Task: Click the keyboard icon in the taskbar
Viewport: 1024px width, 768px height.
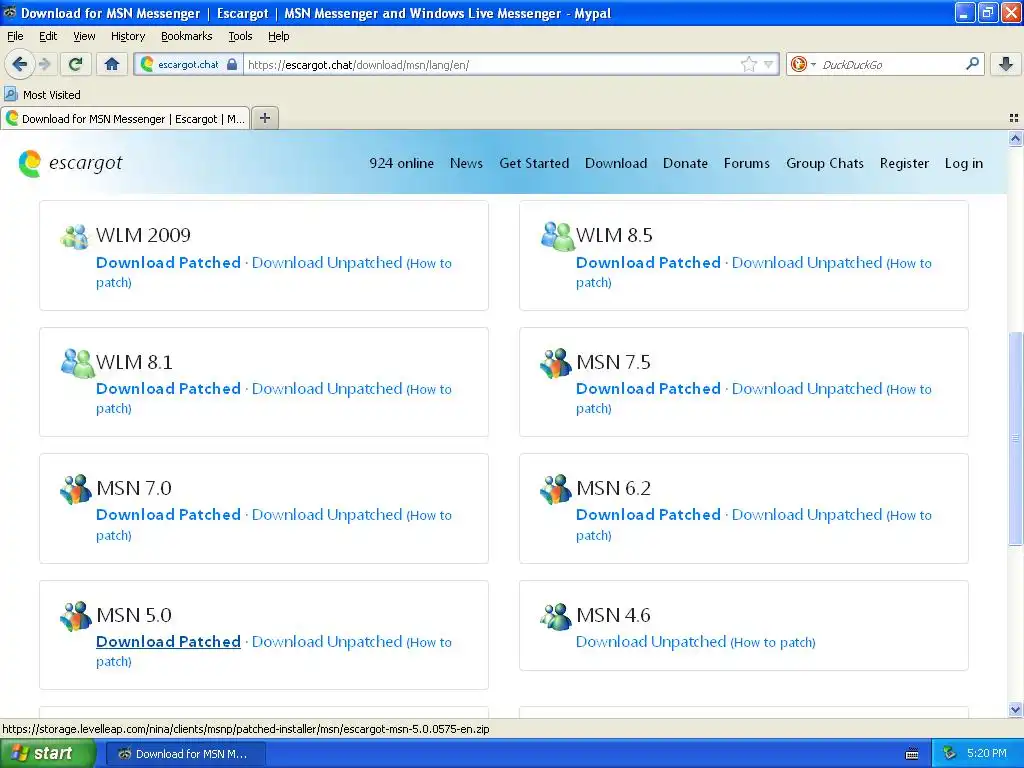Action: tap(912, 754)
